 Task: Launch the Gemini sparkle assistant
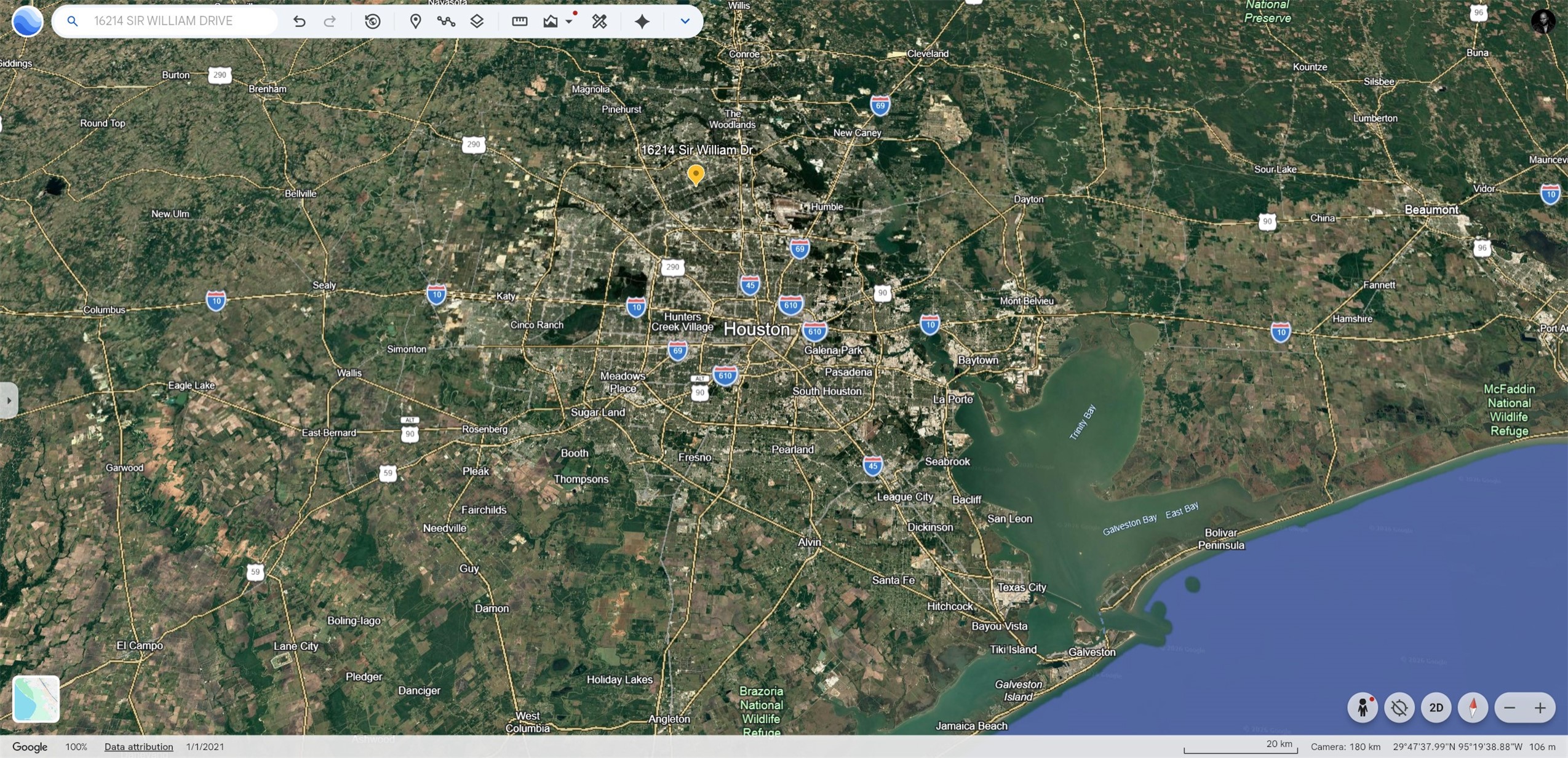(642, 22)
